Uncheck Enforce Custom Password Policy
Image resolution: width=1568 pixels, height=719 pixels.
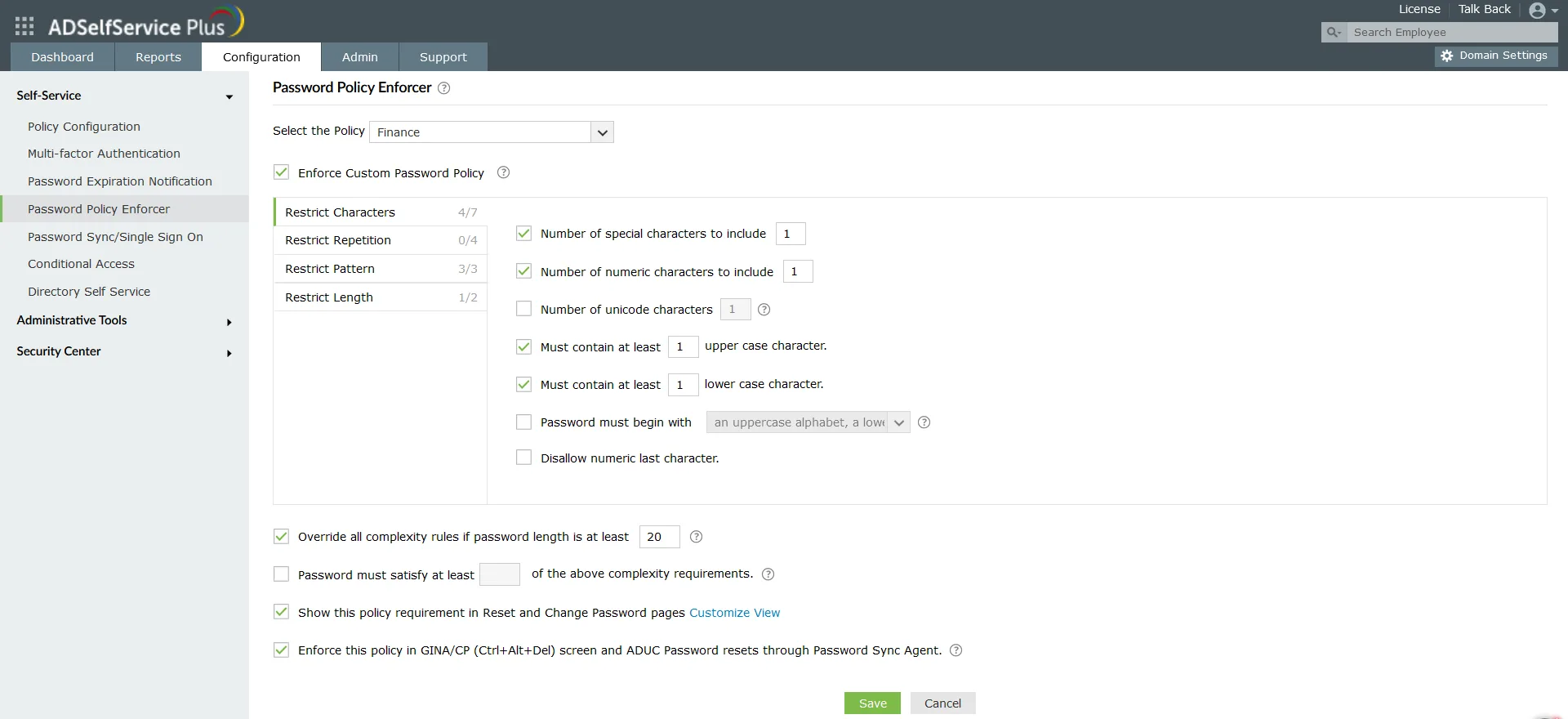click(281, 172)
